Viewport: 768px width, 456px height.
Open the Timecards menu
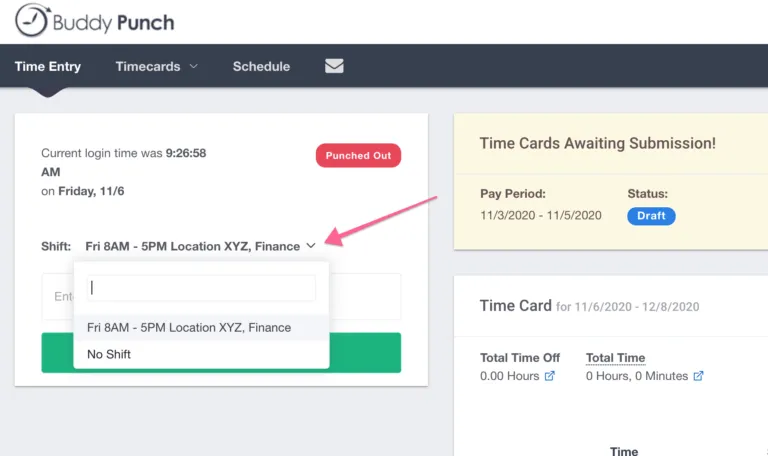[148, 66]
